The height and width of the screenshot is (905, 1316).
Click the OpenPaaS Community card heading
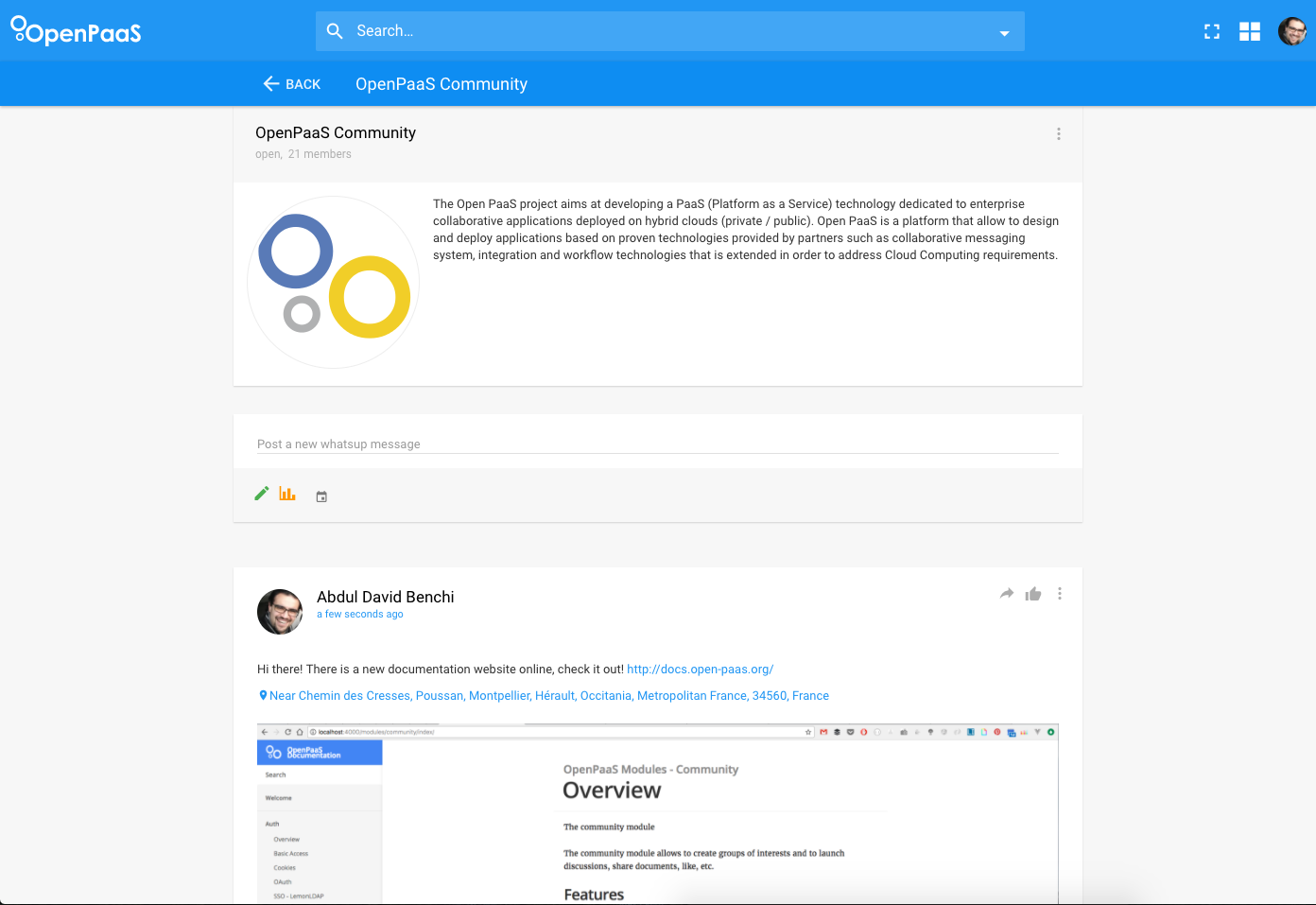[336, 132]
